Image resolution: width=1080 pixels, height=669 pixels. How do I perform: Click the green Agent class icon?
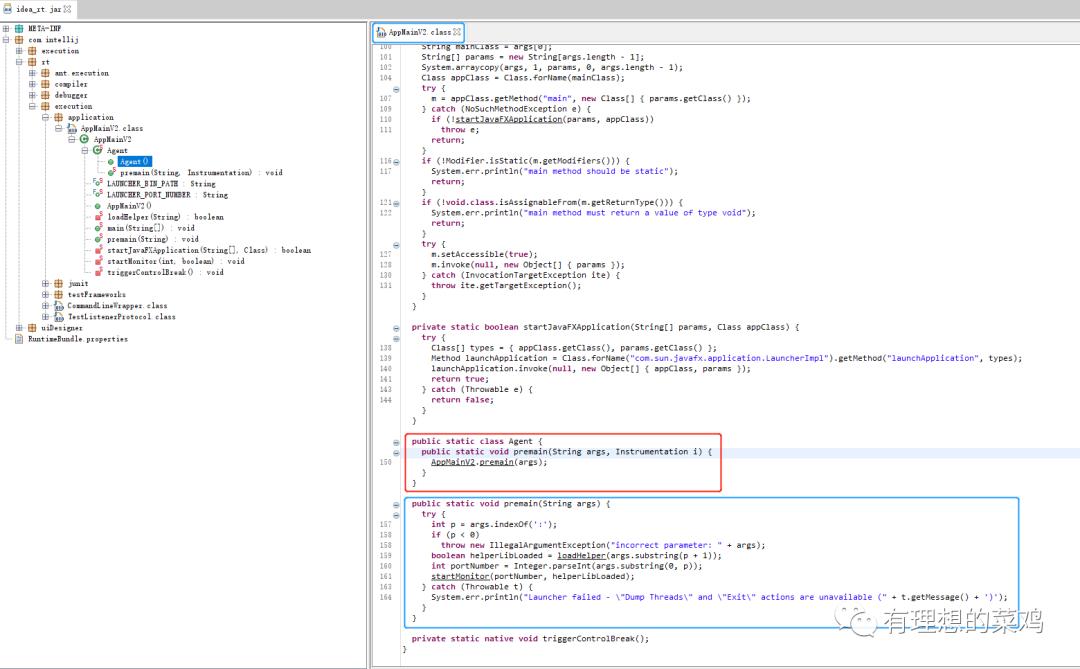97,151
